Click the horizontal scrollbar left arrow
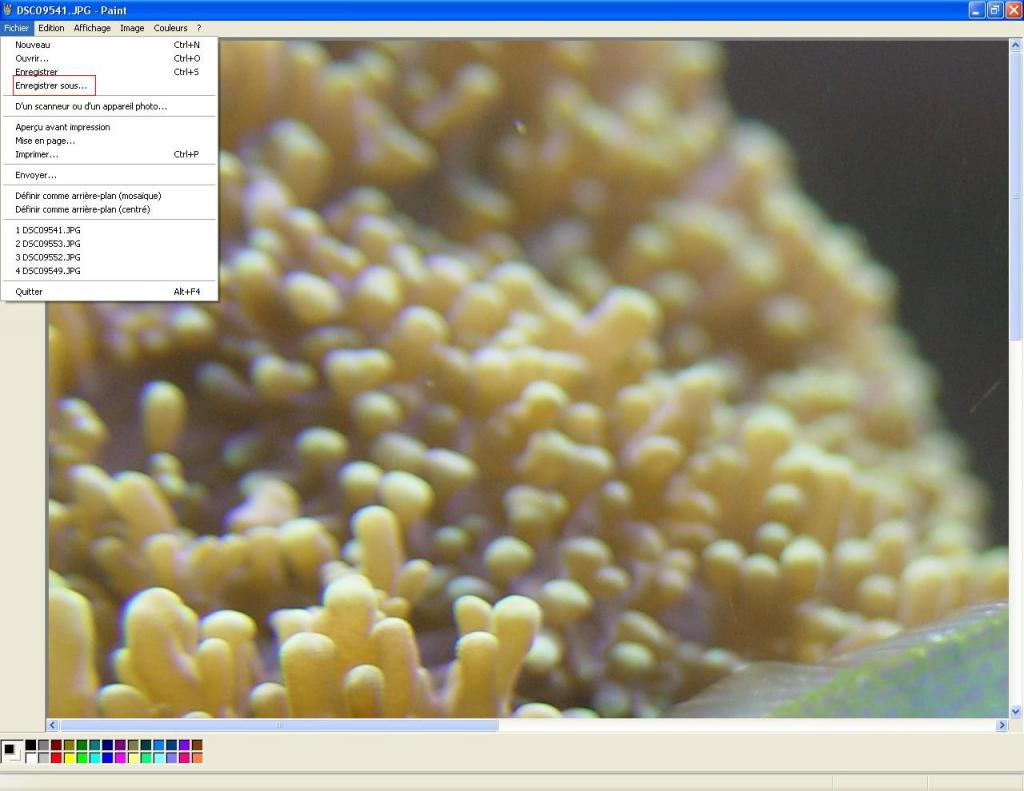1024x791 pixels. tap(53, 725)
